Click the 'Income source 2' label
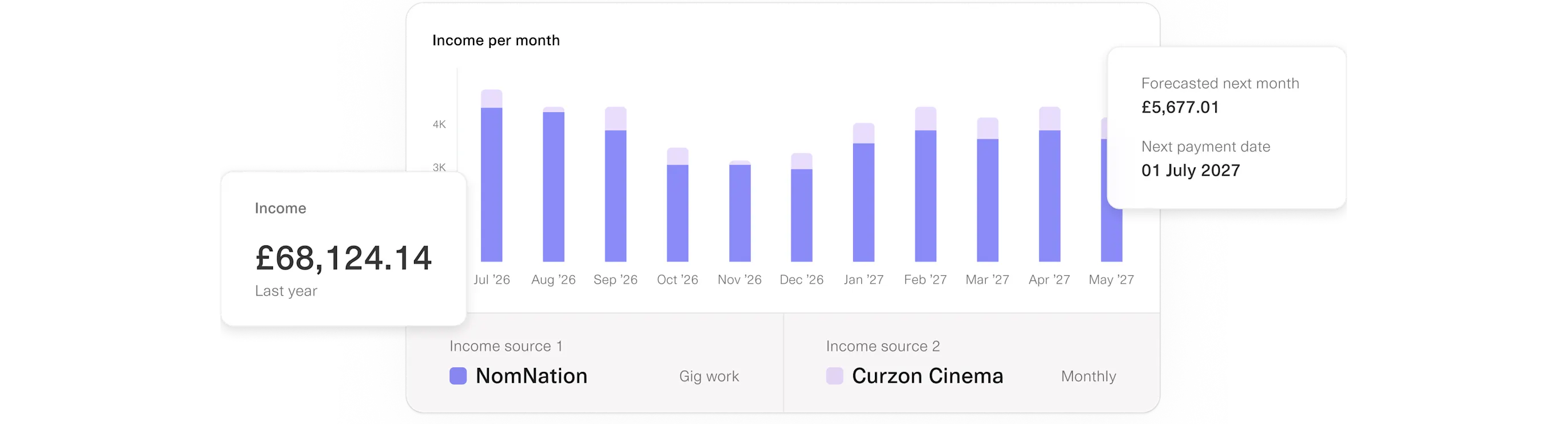 tap(882, 346)
